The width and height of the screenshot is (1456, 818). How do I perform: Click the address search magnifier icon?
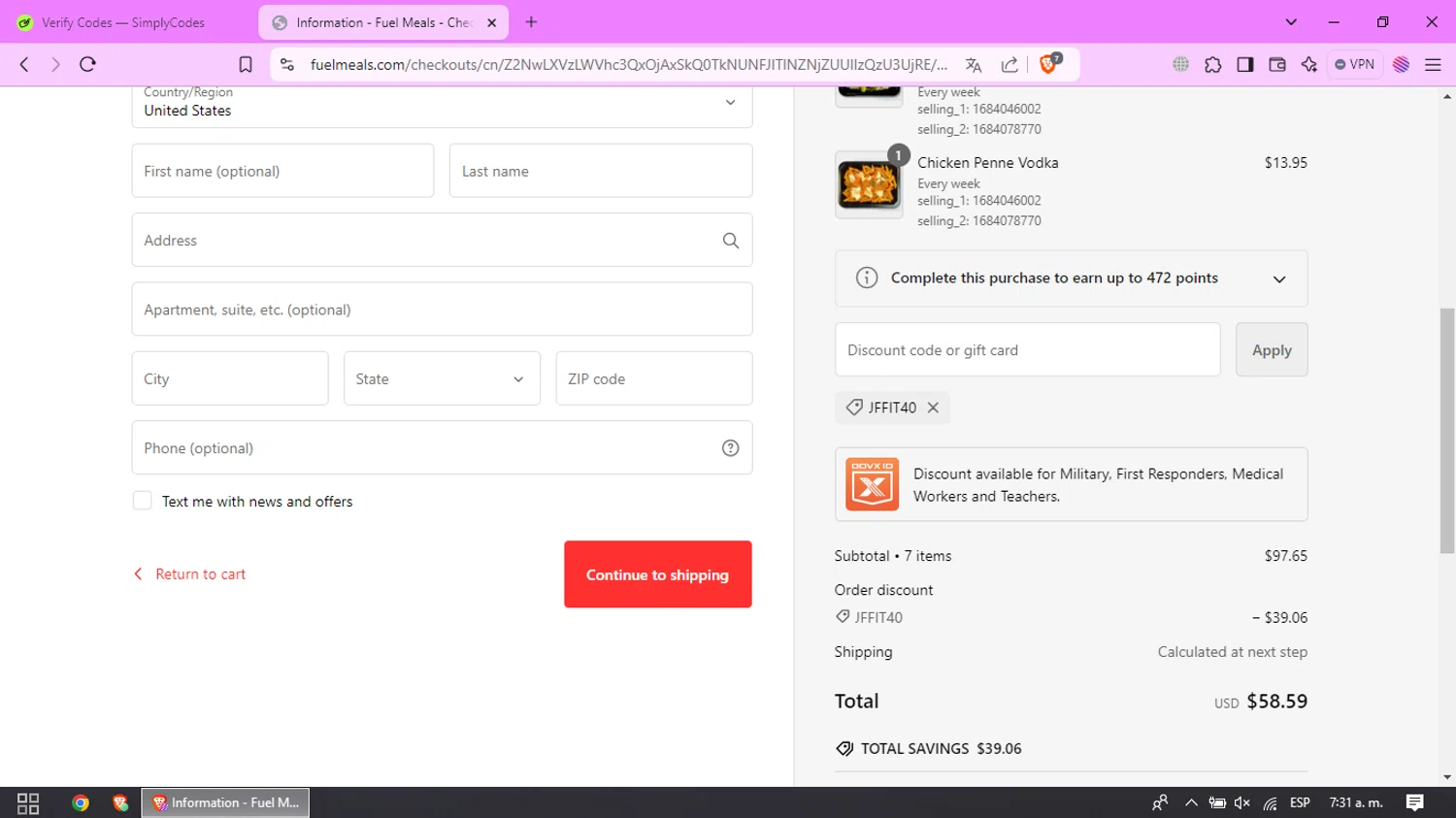pos(731,241)
